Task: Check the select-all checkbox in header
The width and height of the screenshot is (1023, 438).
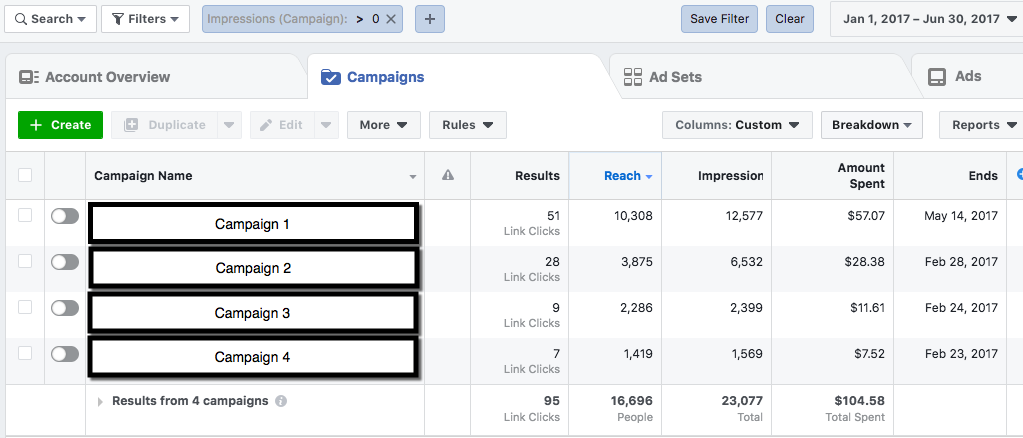Action: [25, 176]
